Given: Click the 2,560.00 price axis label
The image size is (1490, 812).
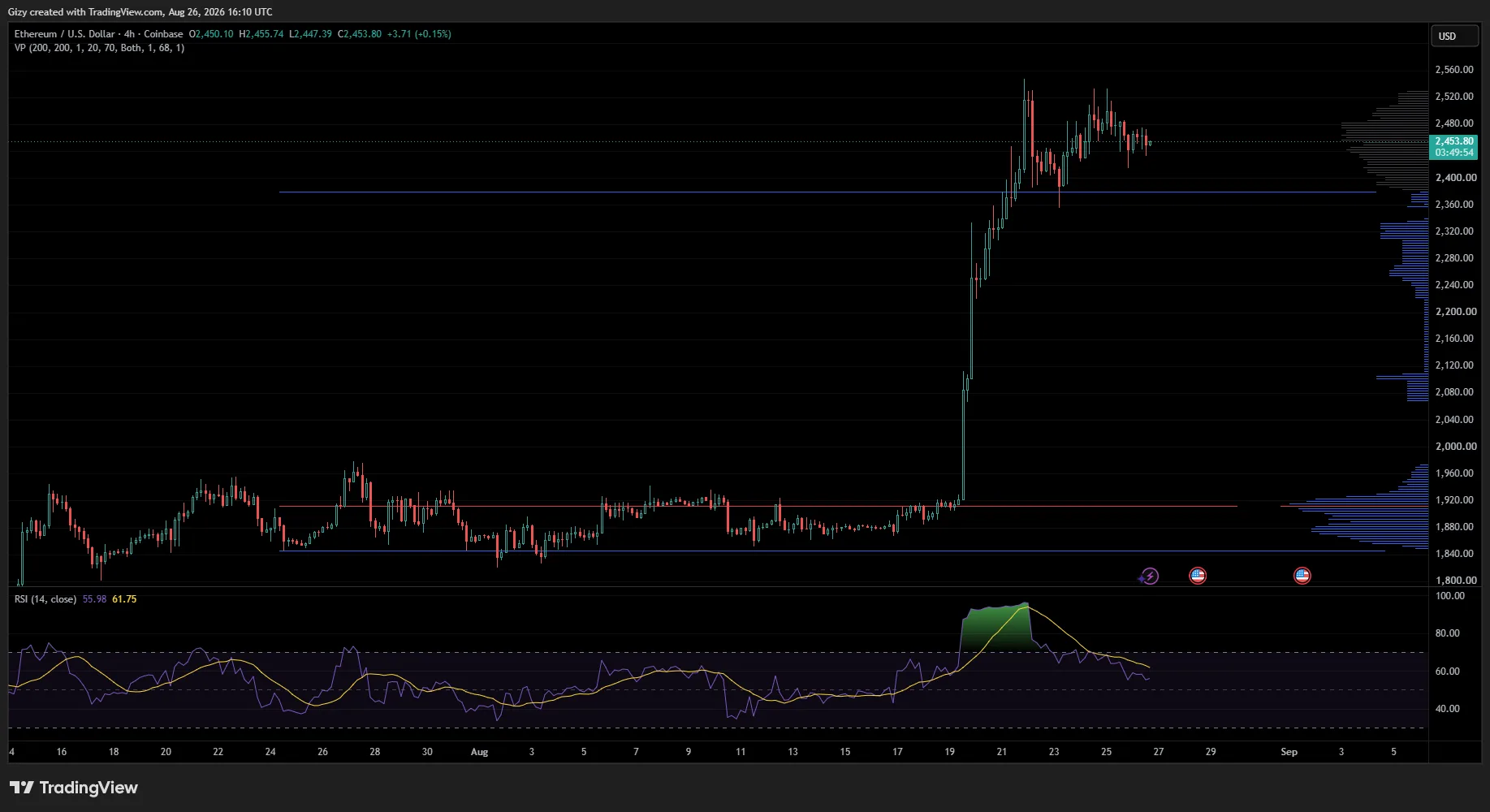Looking at the screenshot, I should [1454, 70].
